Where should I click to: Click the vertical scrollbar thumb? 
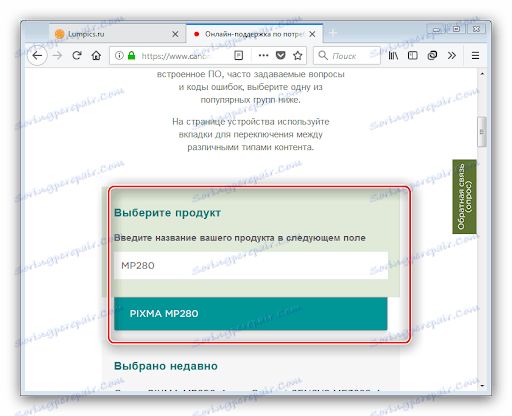point(482,132)
